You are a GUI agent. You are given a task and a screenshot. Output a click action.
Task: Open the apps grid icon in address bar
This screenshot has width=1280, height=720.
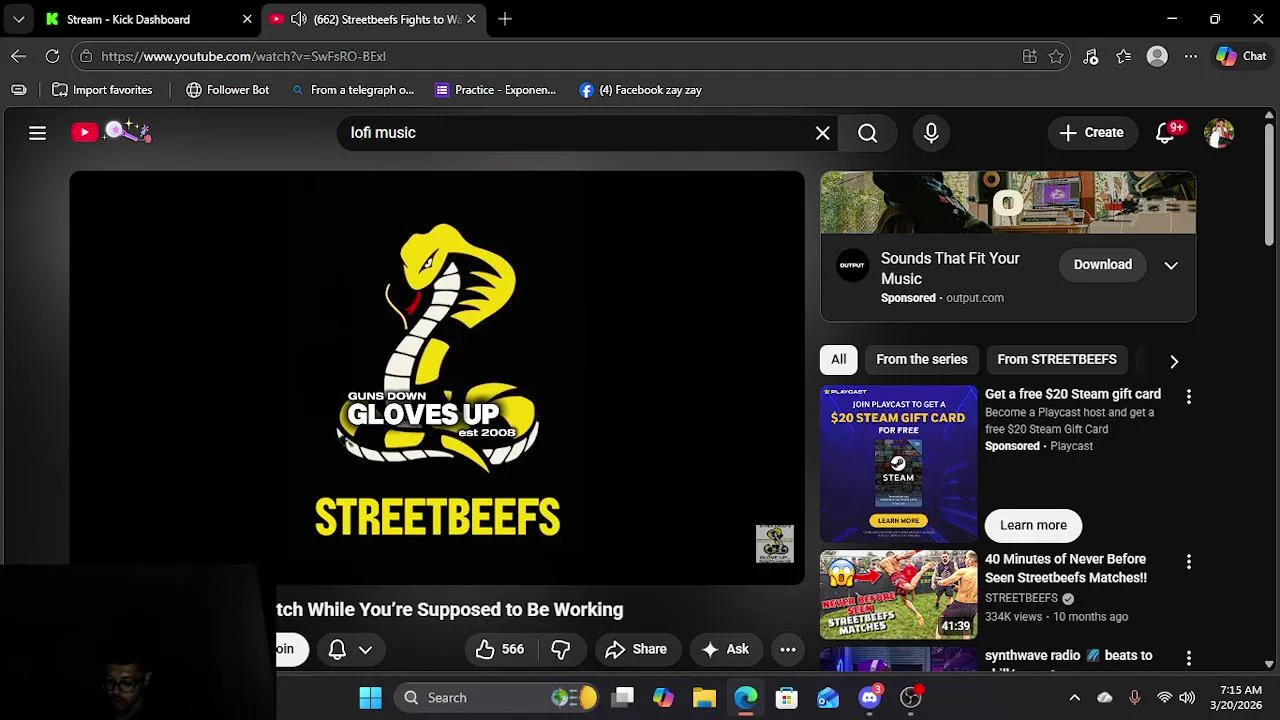click(1029, 56)
